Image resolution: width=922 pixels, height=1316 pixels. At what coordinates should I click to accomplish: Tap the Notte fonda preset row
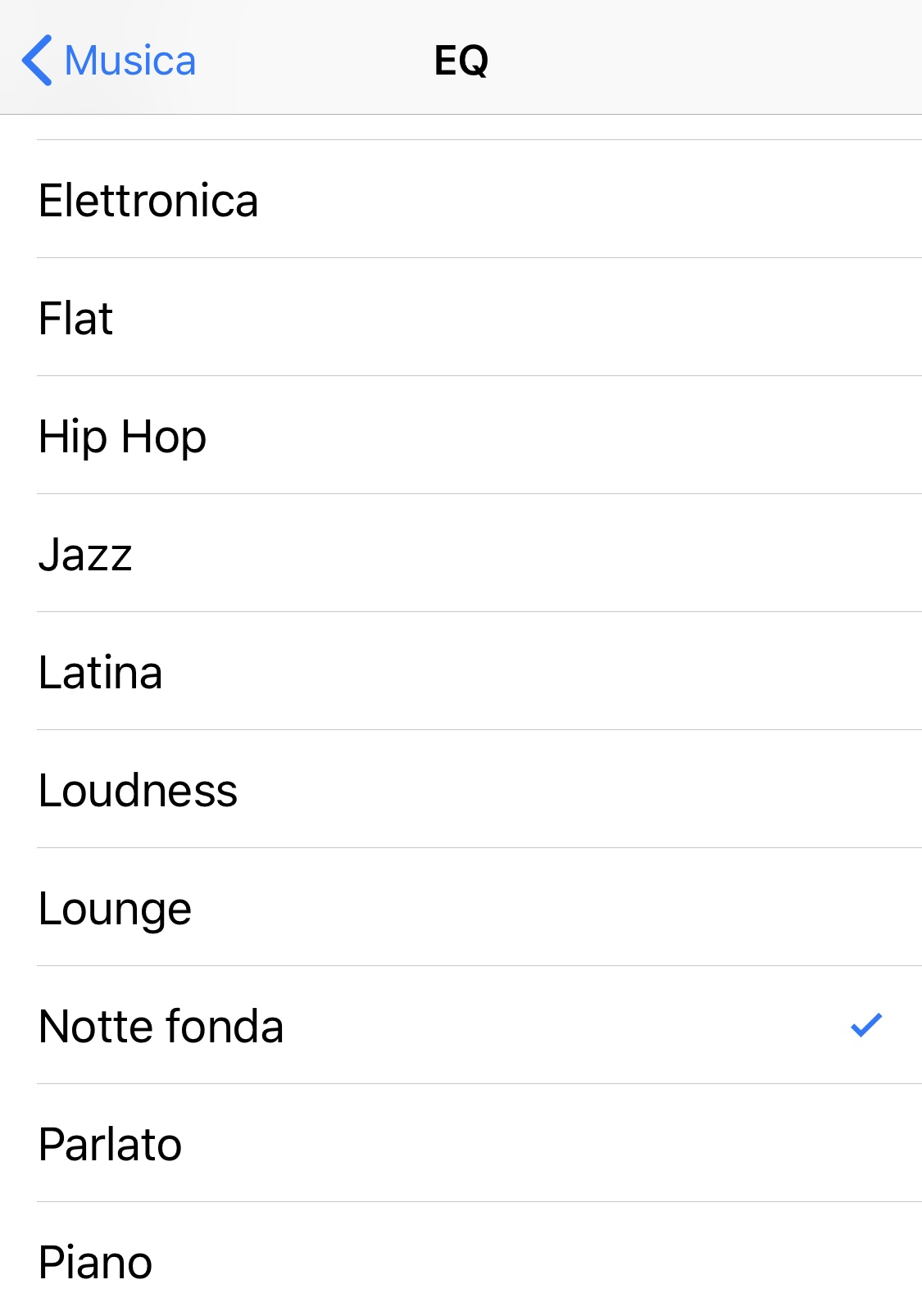point(161,1027)
